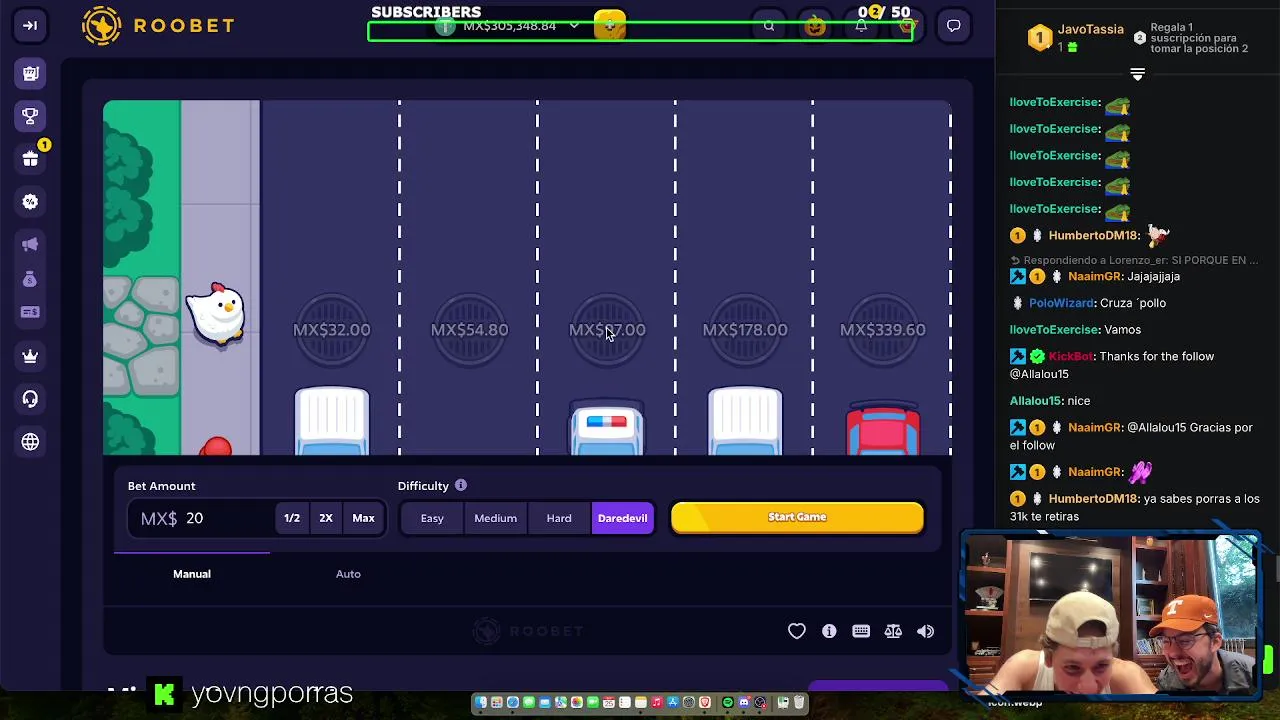This screenshot has height=720, width=1280.
Task: Open the trophy icon in sidebar
Action: (x=30, y=116)
